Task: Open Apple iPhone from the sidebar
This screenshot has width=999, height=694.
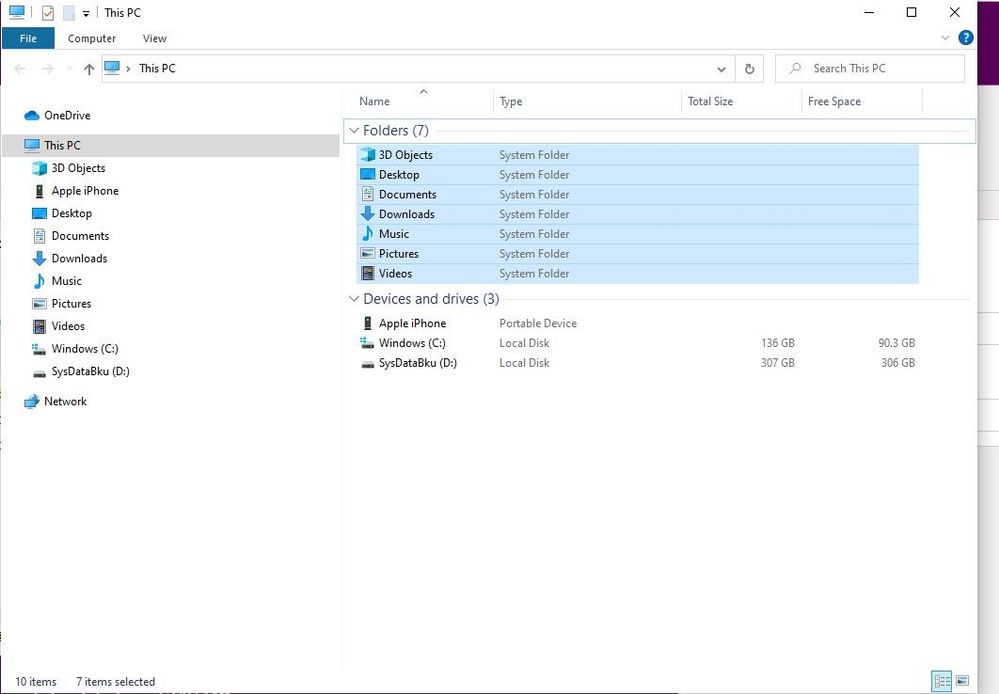Action: point(85,190)
